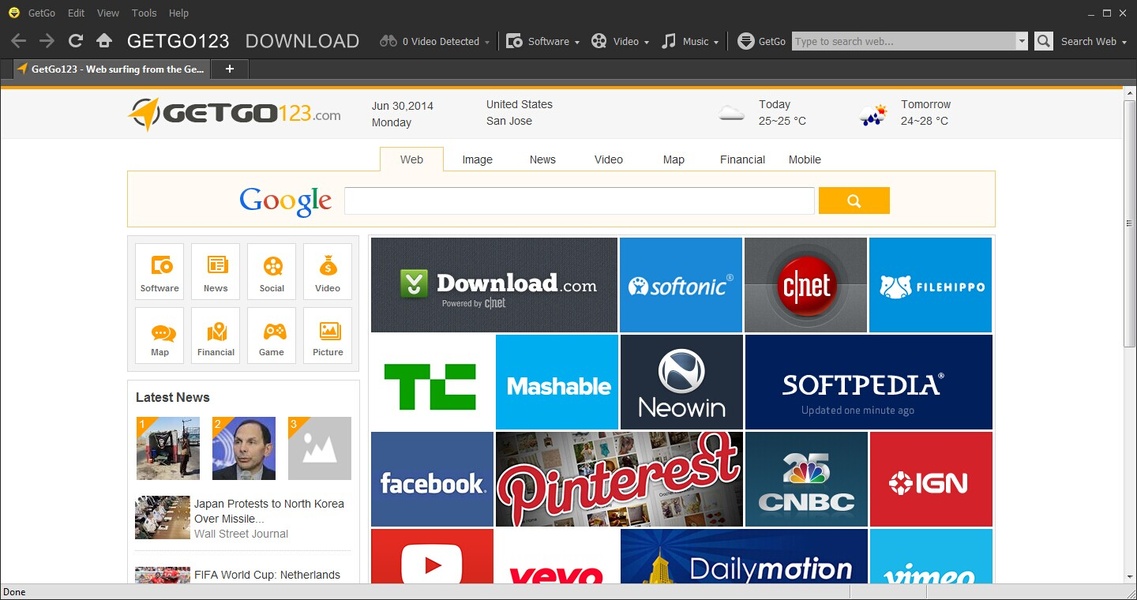Click the GetGo smiley app icon
1137x600 pixels.
[x=14, y=12]
